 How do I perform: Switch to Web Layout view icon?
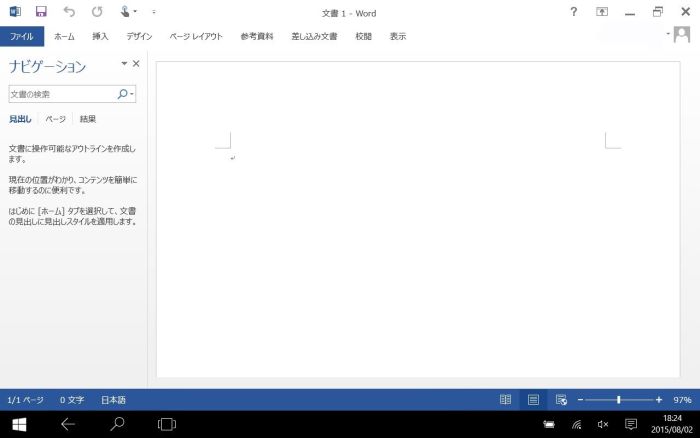click(x=561, y=399)
